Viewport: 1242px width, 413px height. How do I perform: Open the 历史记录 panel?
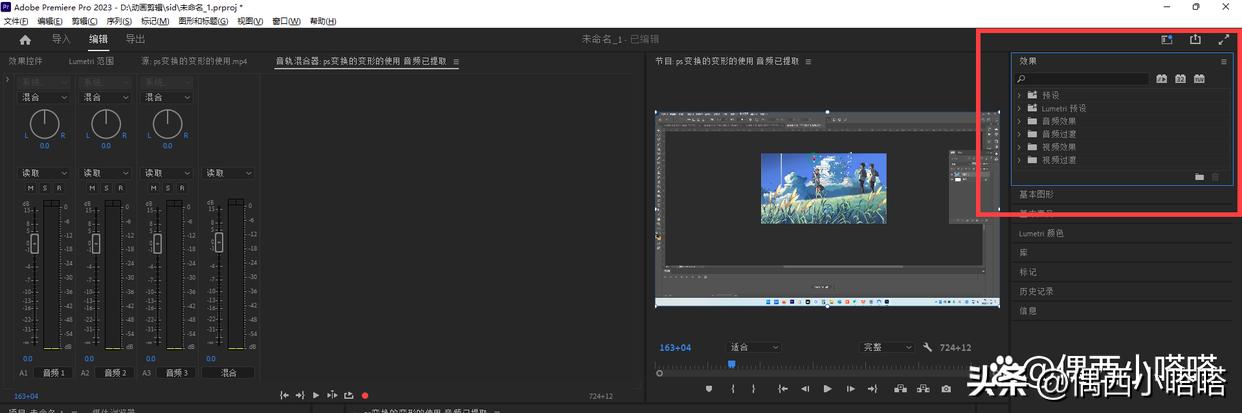[1036, 291]
